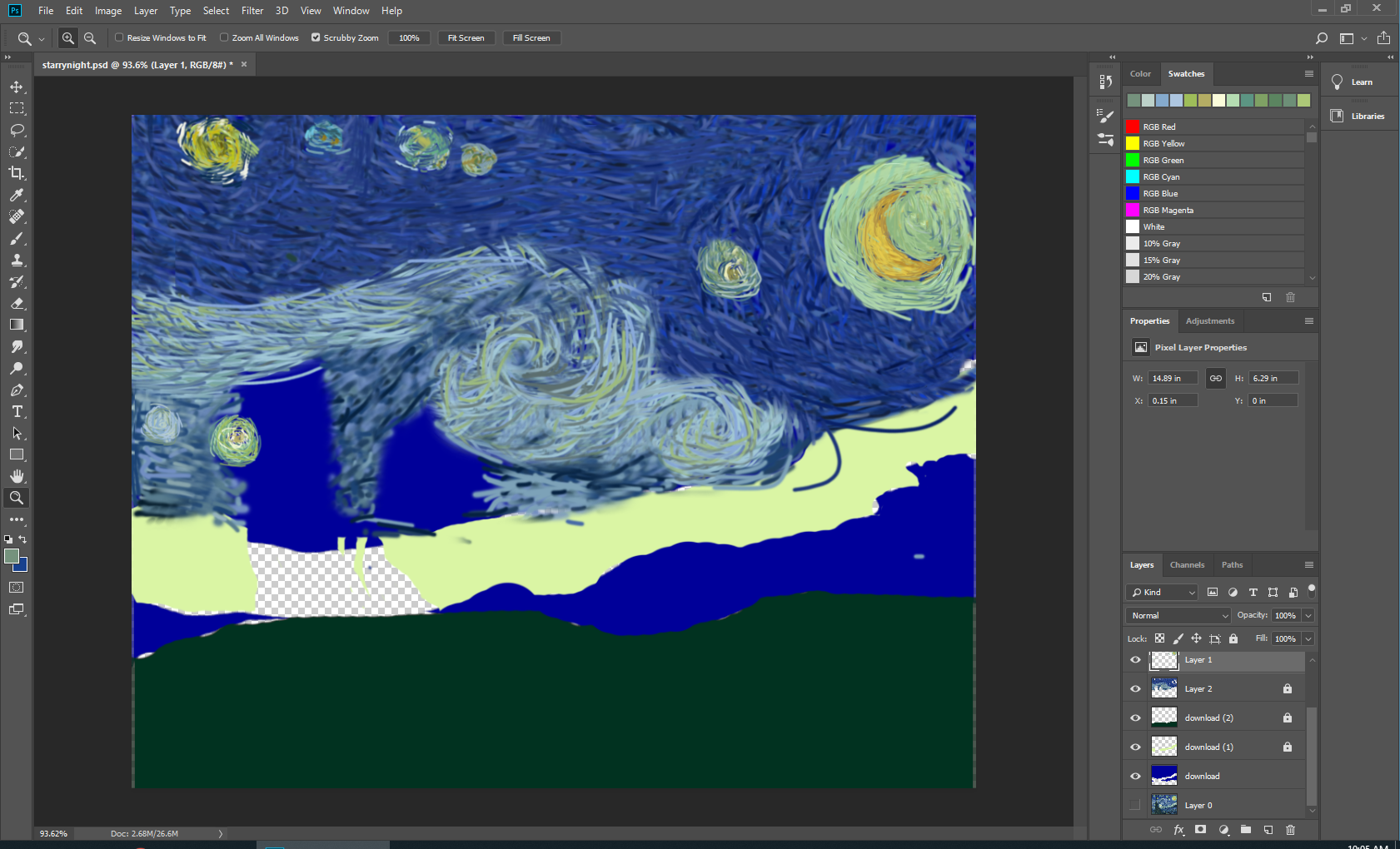
Task: Open the Fill slider dropdown arrow
Action: point(1308,639)
